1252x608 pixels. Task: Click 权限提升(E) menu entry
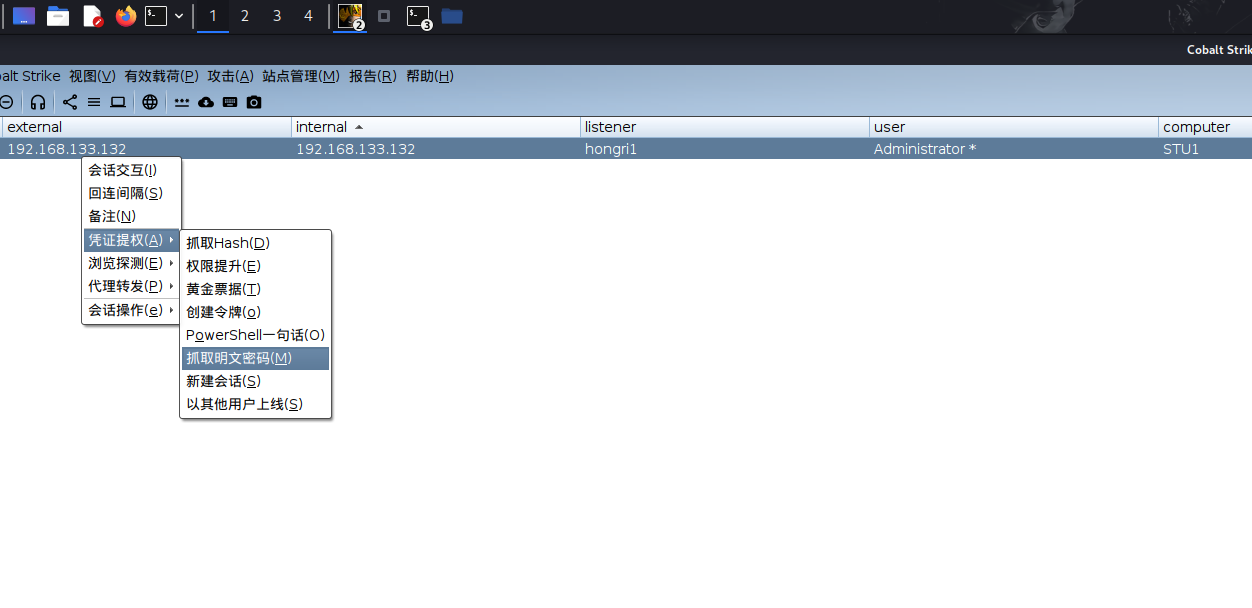pos(255,266)
